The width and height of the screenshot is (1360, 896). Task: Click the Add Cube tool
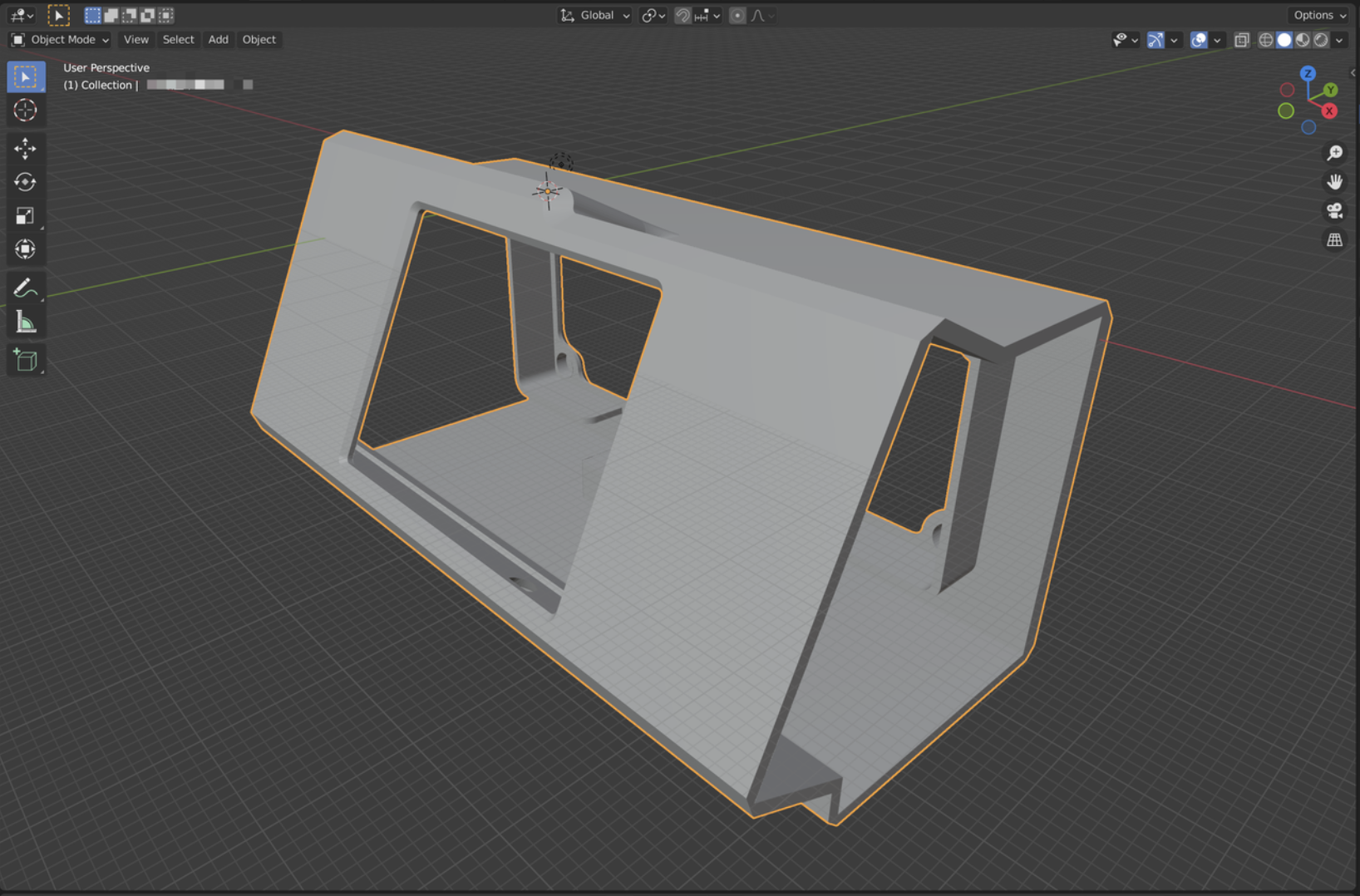pos(25,360)
